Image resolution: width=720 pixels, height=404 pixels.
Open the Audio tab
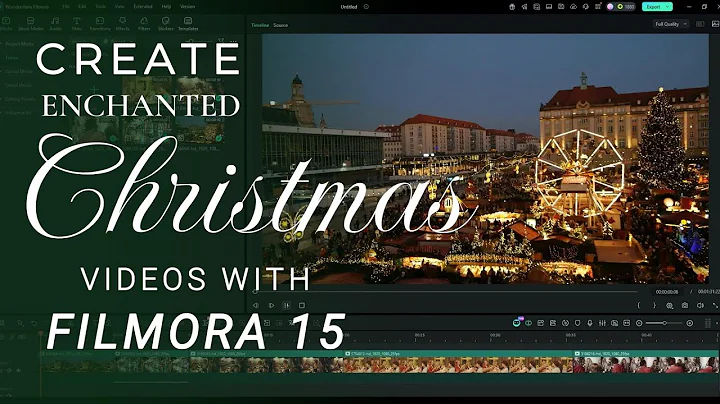(55, 24)
